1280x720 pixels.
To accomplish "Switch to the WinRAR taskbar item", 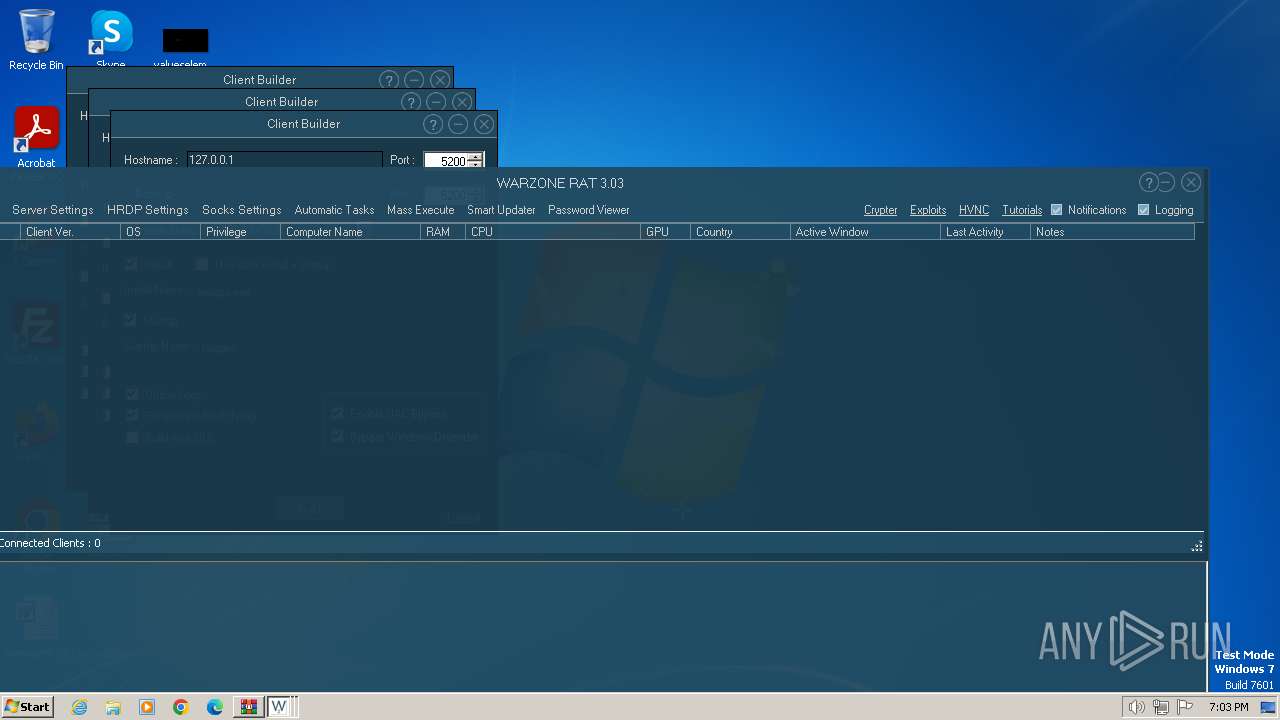I will coord(248,707).
